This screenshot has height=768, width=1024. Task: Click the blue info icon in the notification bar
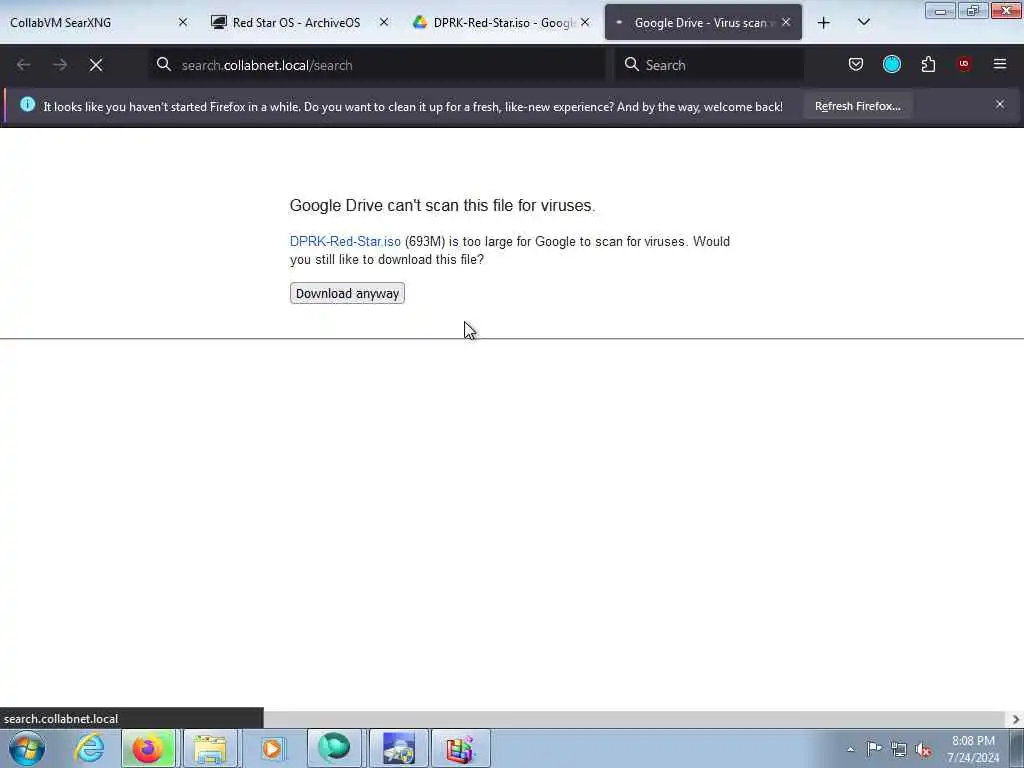27,104
